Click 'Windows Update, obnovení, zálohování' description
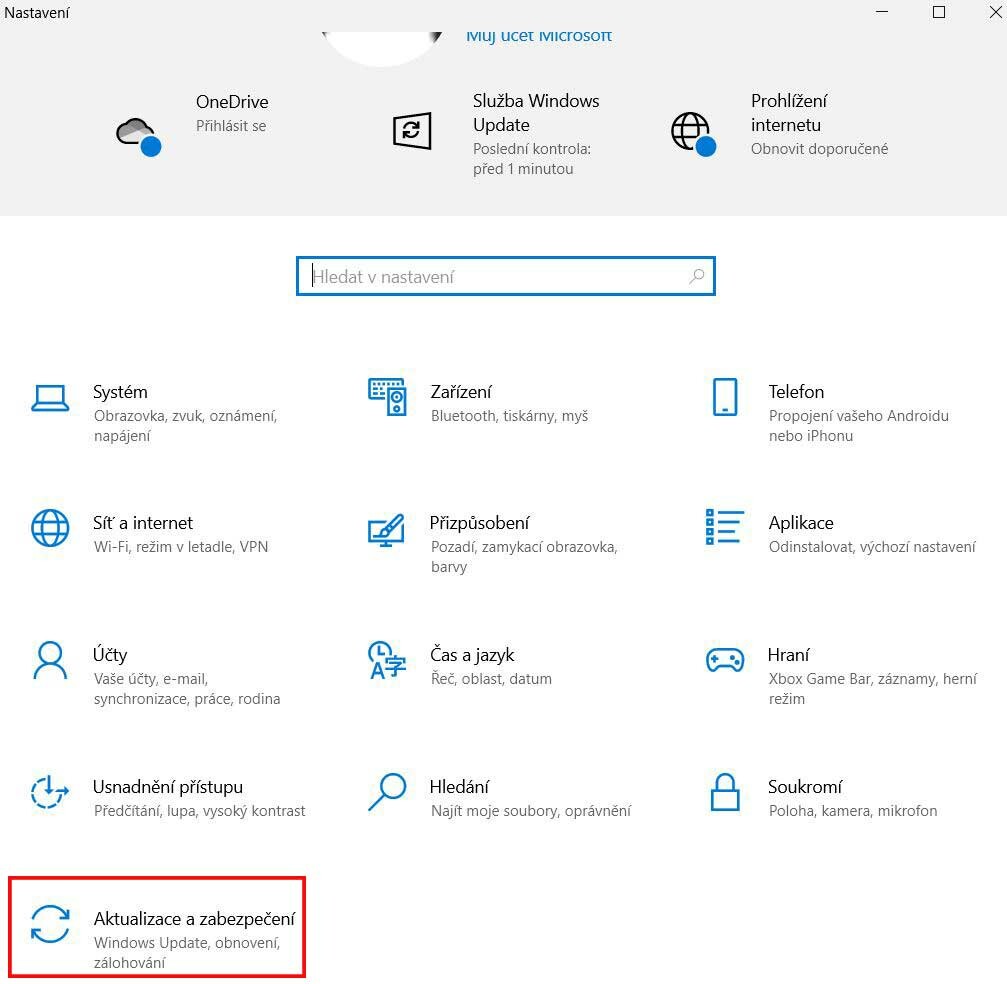The width and height of the screenshot is (1007, 984). point(187,953)
